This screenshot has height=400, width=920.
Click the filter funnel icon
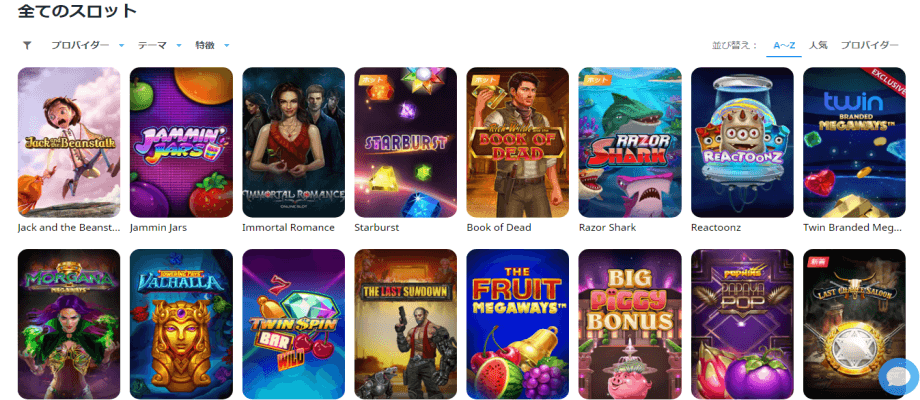pos(27,45)
